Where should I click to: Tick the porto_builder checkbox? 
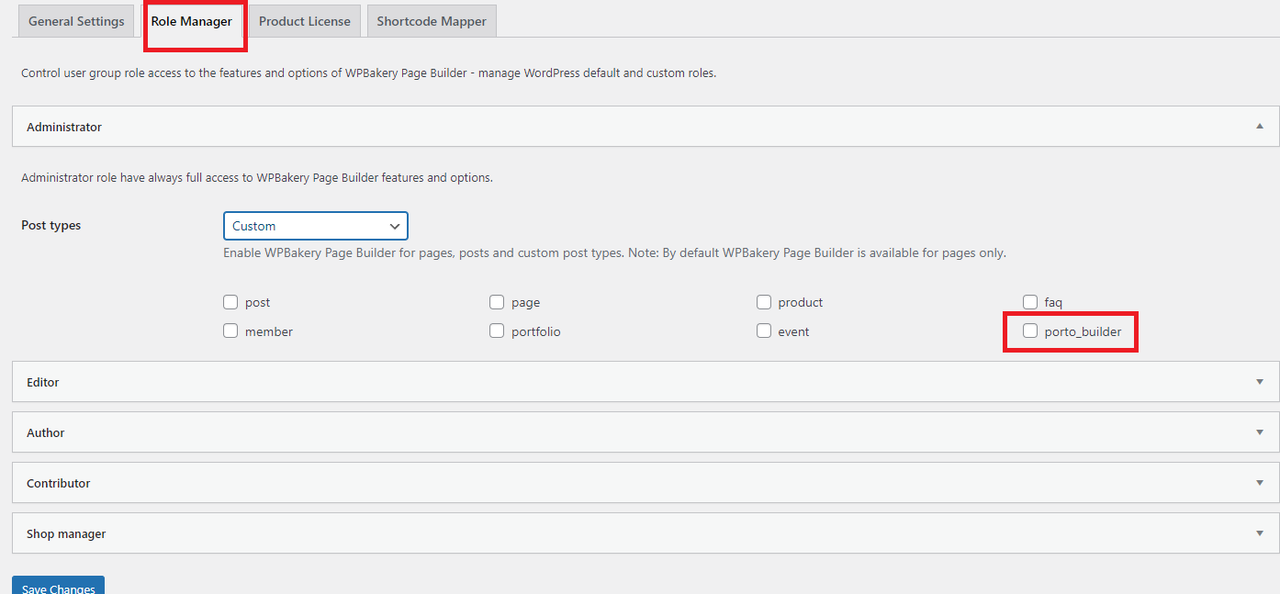[x=1030, y=331]
